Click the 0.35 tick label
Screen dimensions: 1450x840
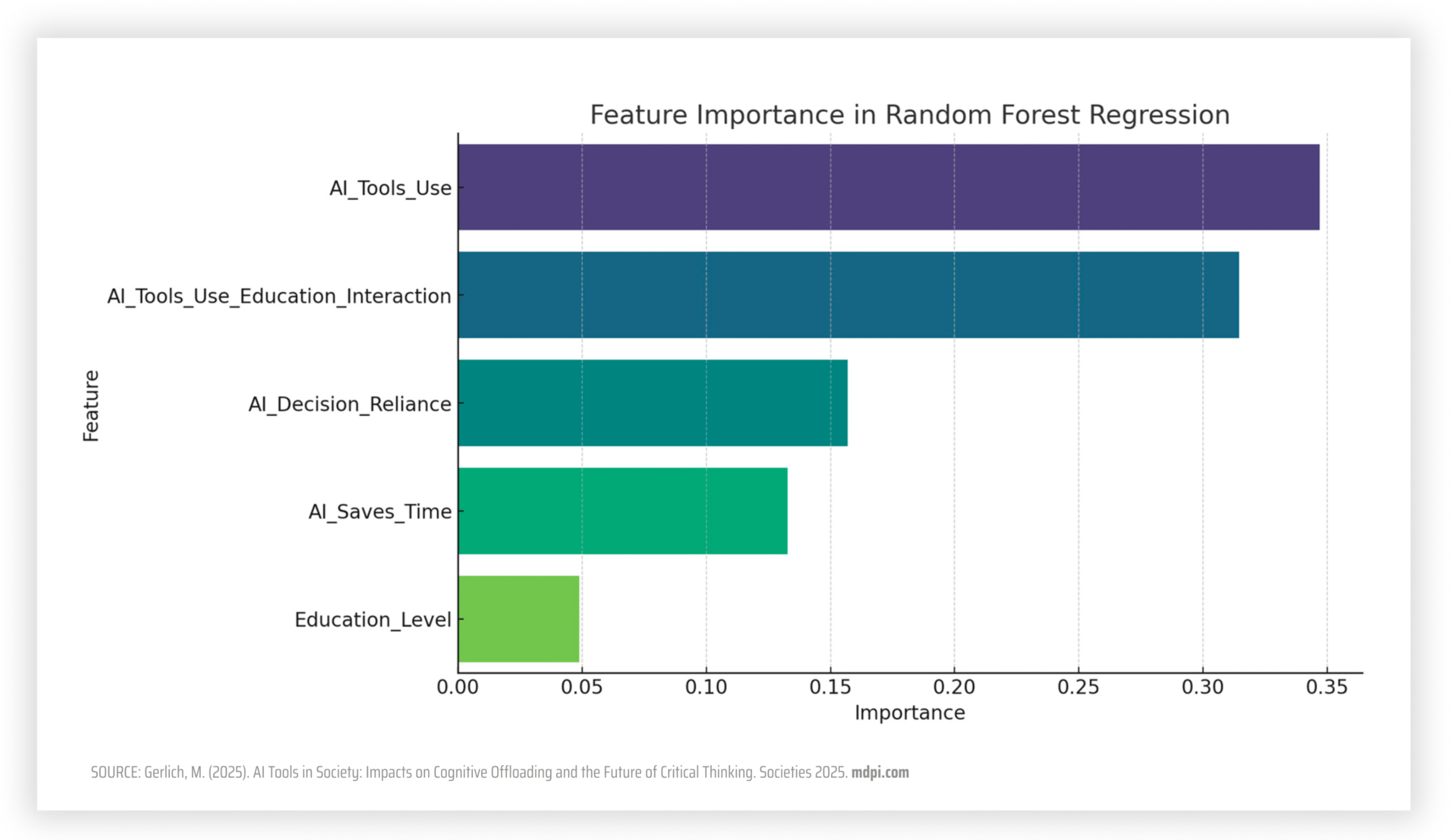1327,687
